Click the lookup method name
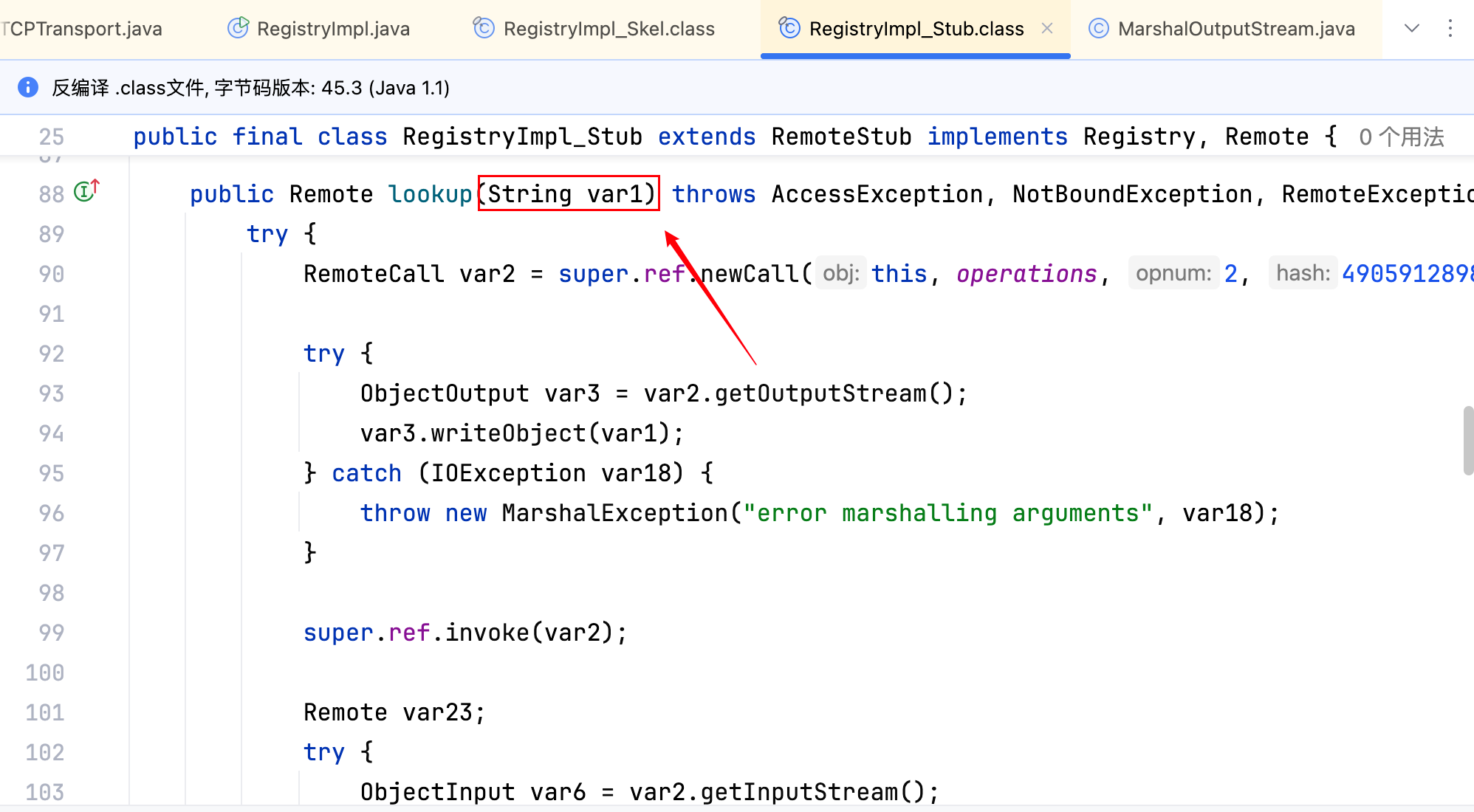This screenshot has height=812, width=1474. [430, 194]
